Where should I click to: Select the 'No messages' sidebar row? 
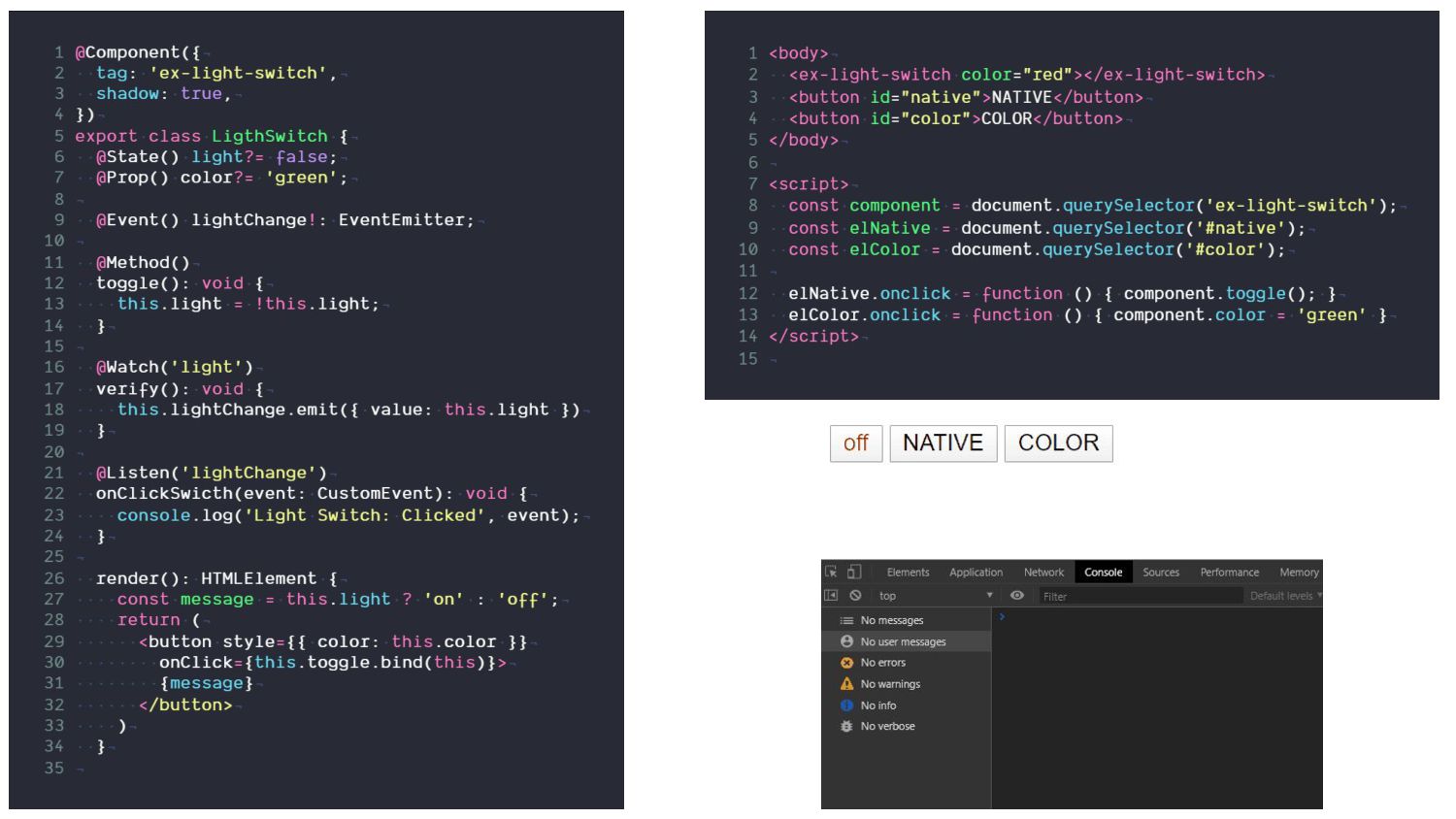(x=907, y=620)
